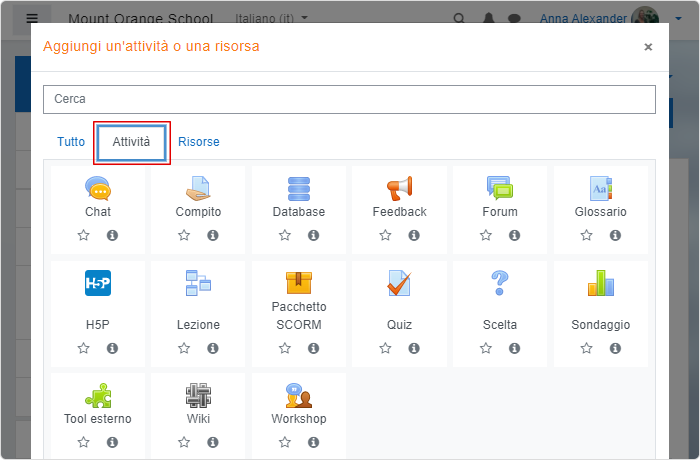
Task: Open the Italiano (it) language dropdown
Action: 271,18
